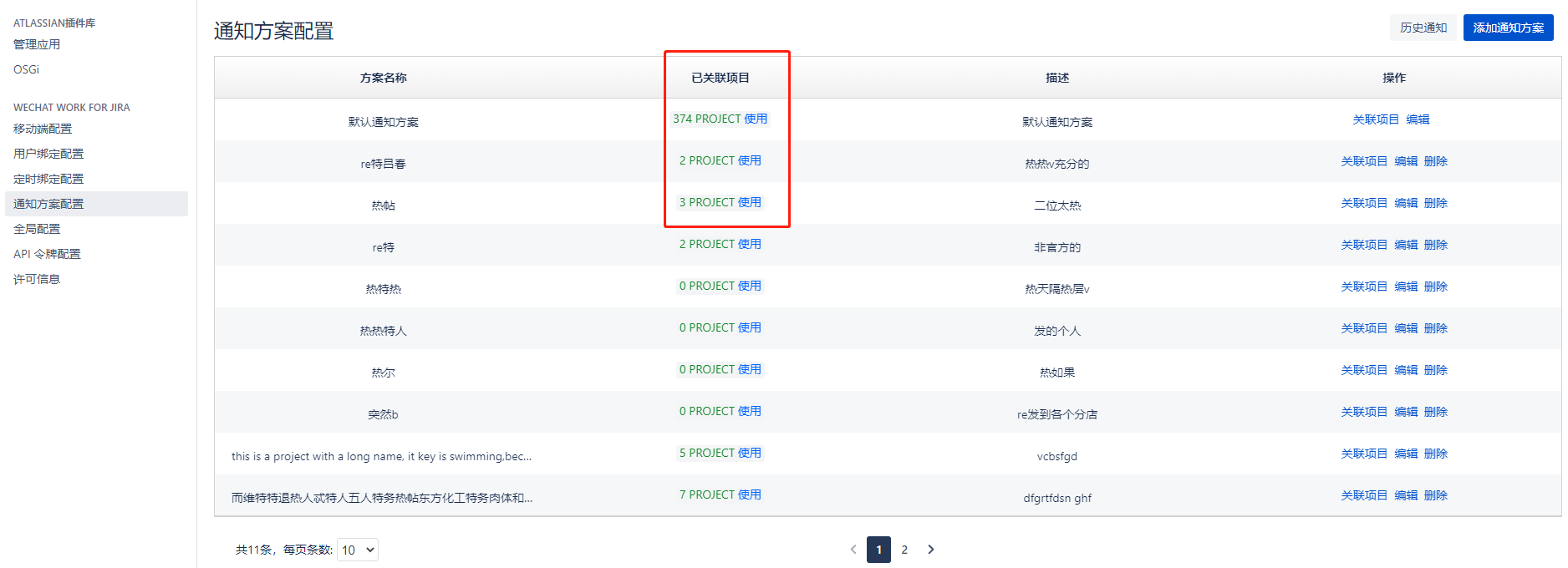Open OSGi sidebar link
The width and height of the screenshot is (1568, 568).
click(x=26, y=69)
